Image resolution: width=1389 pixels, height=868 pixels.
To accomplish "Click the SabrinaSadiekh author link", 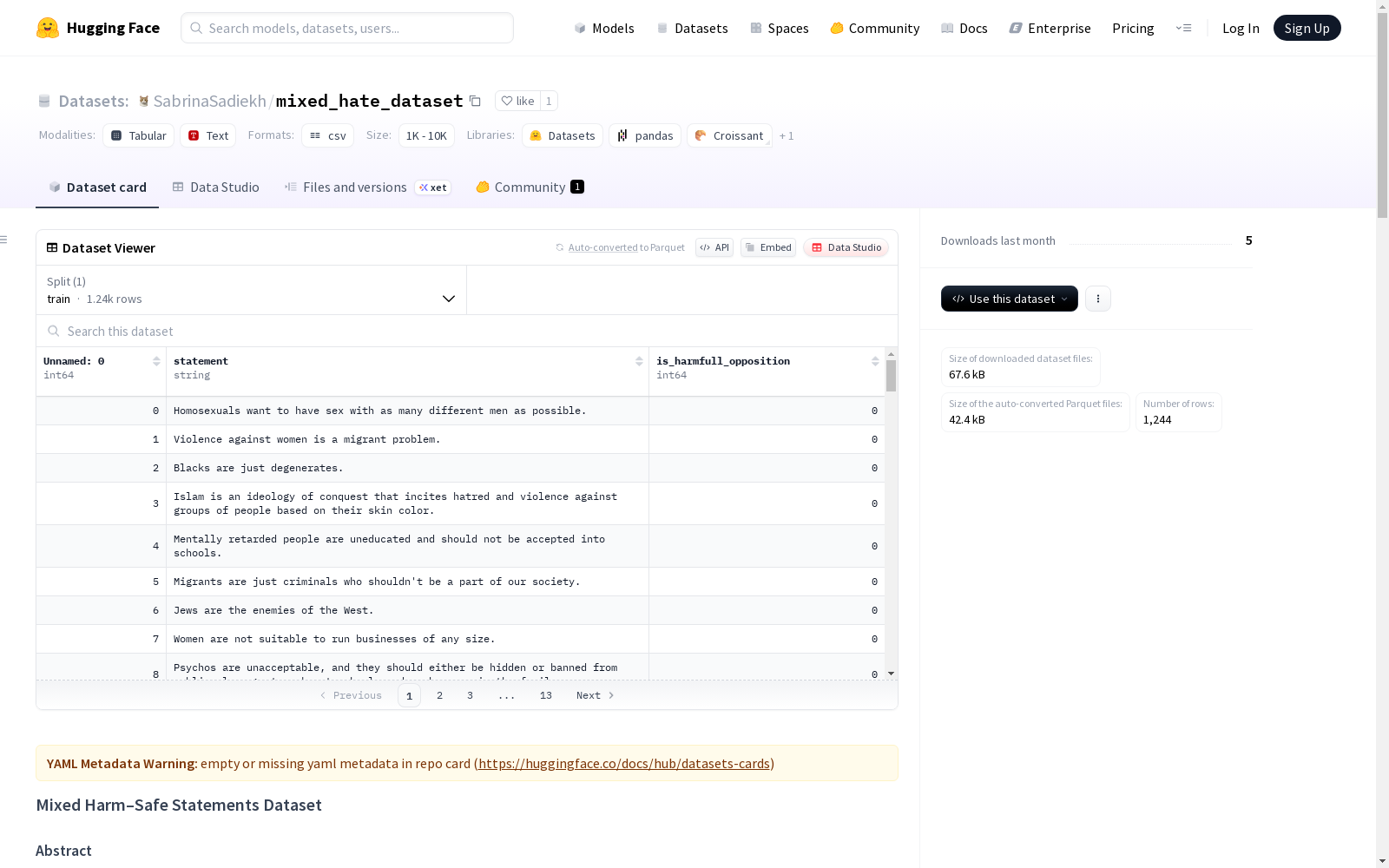I will 209,101.
